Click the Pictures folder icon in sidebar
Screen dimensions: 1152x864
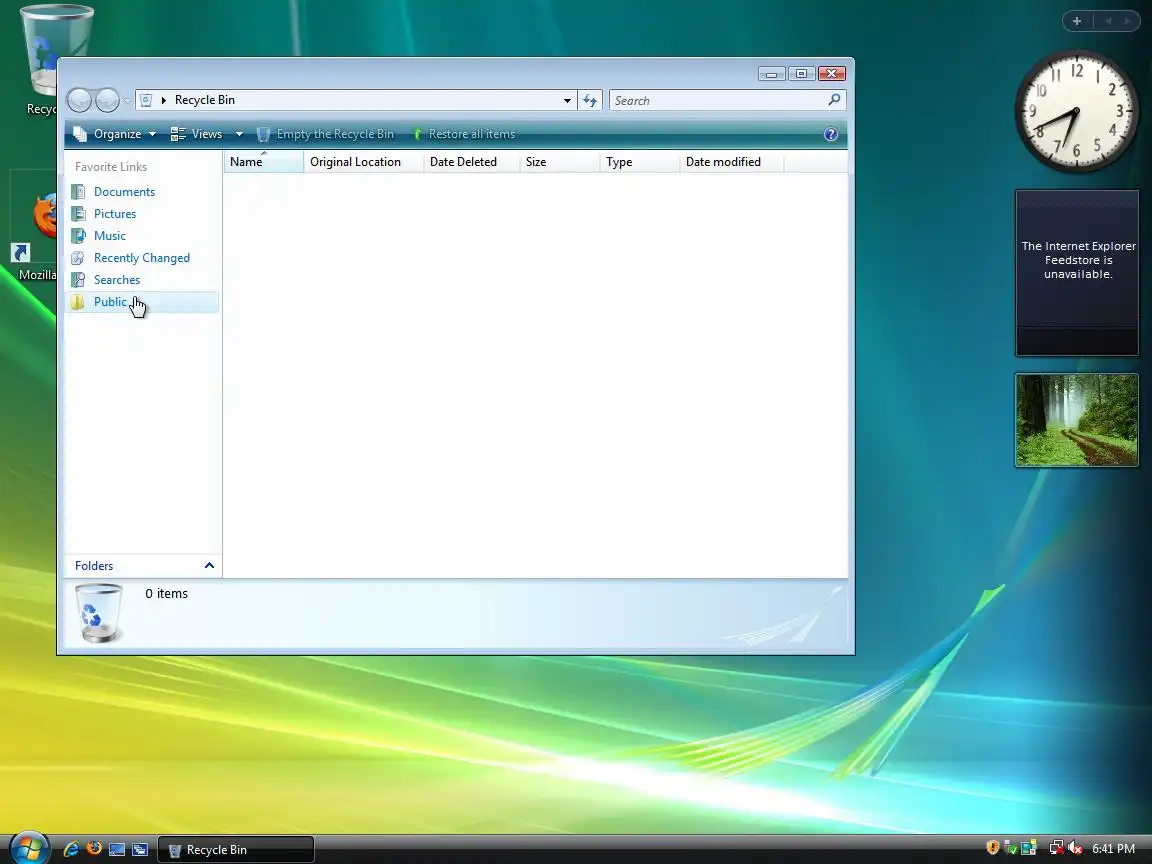(x=78, y=214)
